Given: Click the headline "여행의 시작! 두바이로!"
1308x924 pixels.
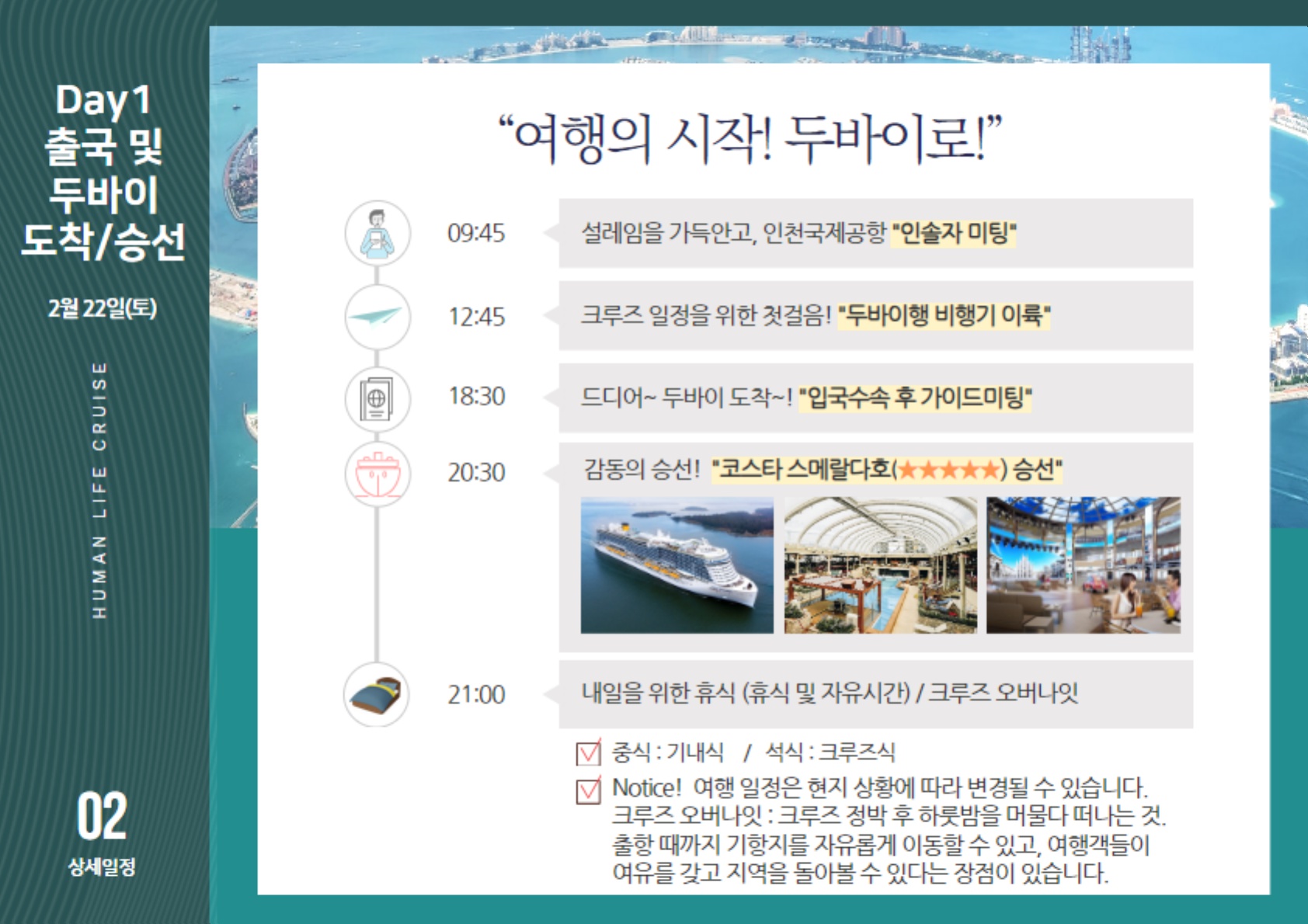Looking at the screenshot, I should coord(750,138).
